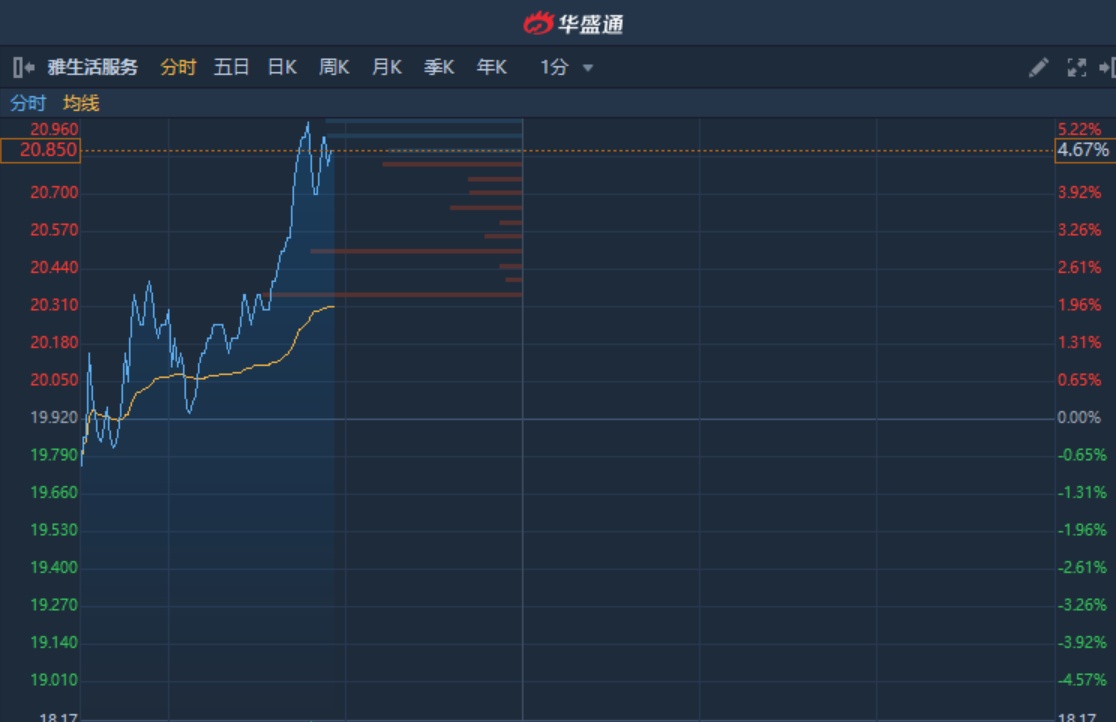
Task: Click the 雅生活服务 stock name
Action: (93, 68)
